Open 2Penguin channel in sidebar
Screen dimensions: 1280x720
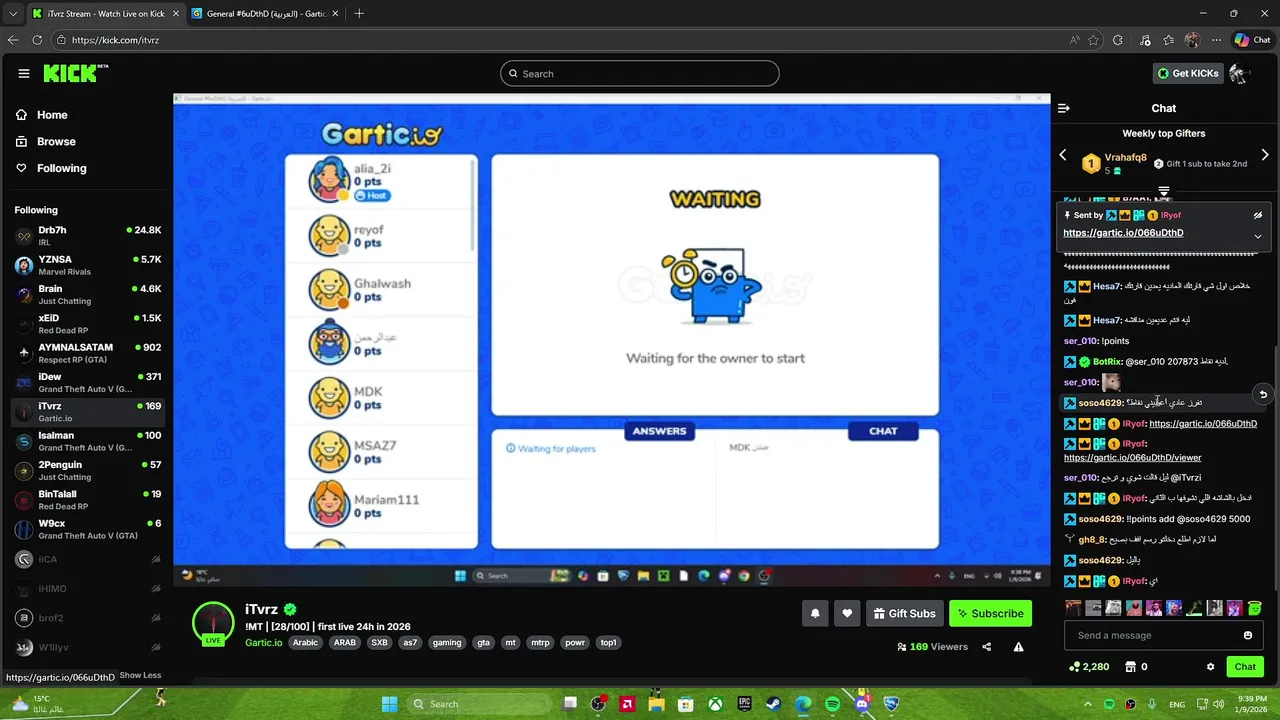(88, 470)
